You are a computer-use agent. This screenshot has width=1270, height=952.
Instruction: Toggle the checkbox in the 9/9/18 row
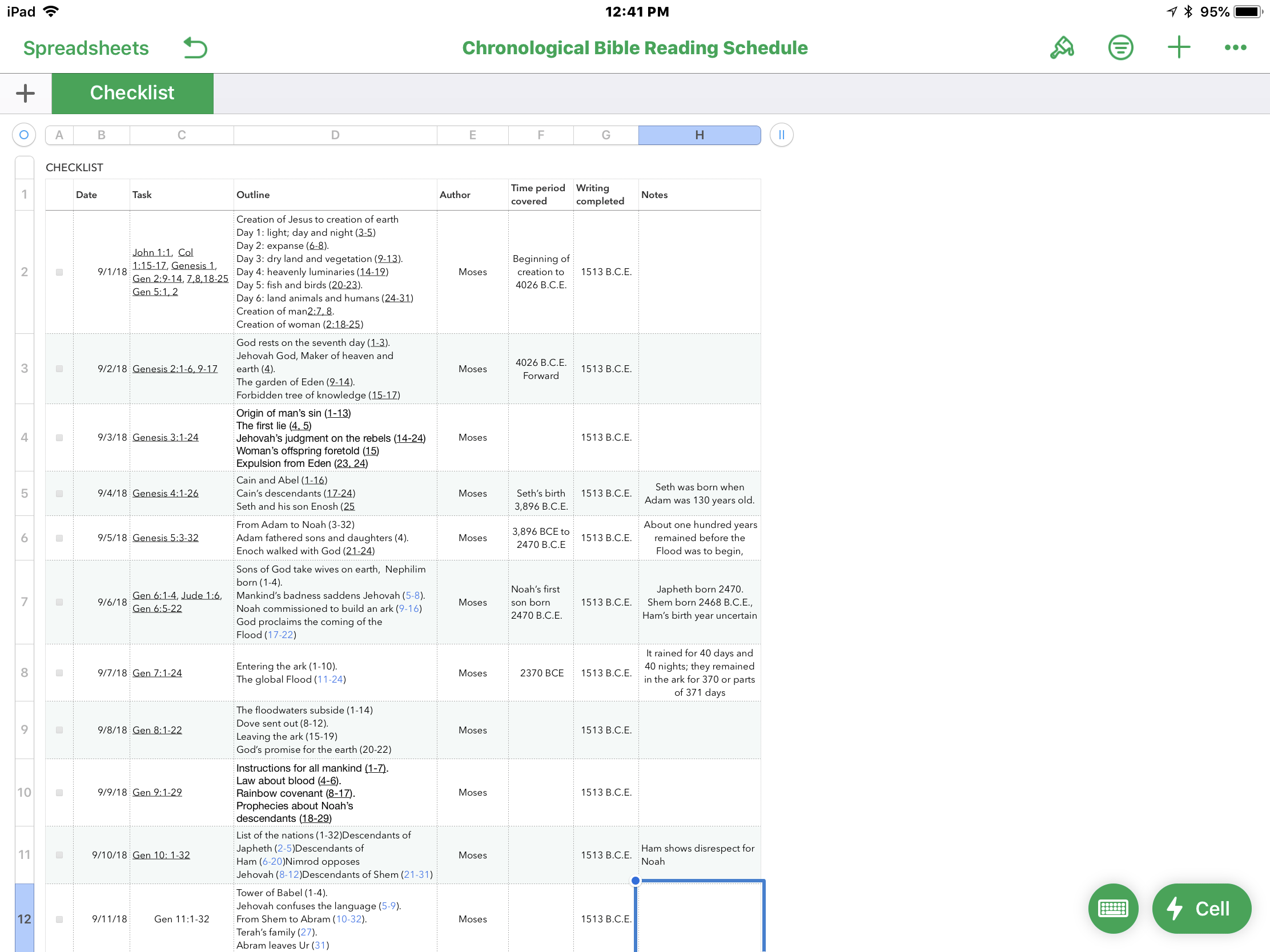coord(59,792)
